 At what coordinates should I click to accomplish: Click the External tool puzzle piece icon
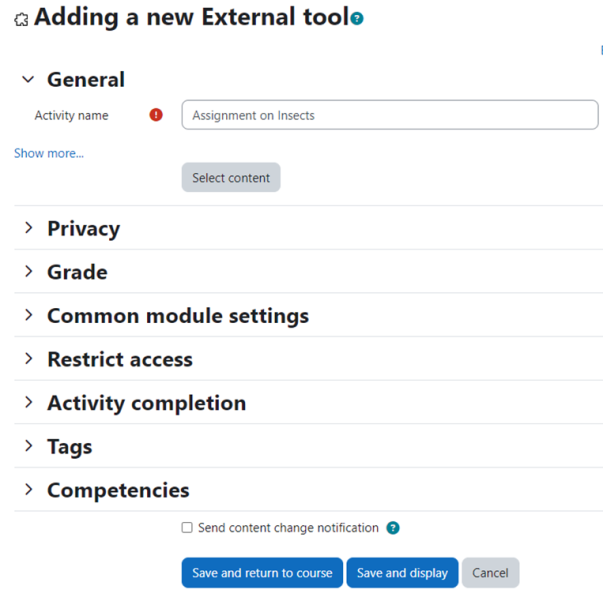coord(21,19)
